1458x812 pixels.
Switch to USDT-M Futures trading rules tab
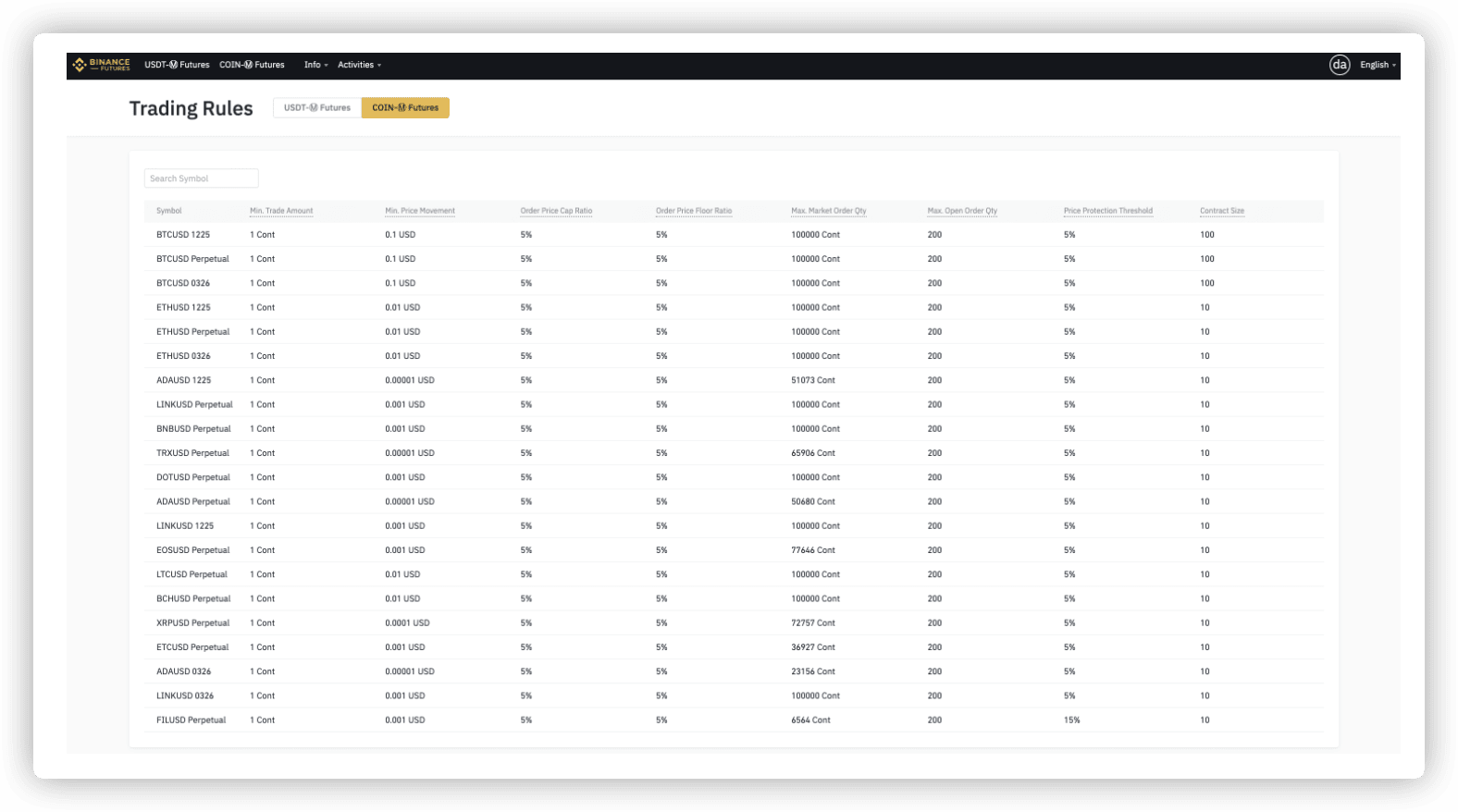tap(317, 108)
